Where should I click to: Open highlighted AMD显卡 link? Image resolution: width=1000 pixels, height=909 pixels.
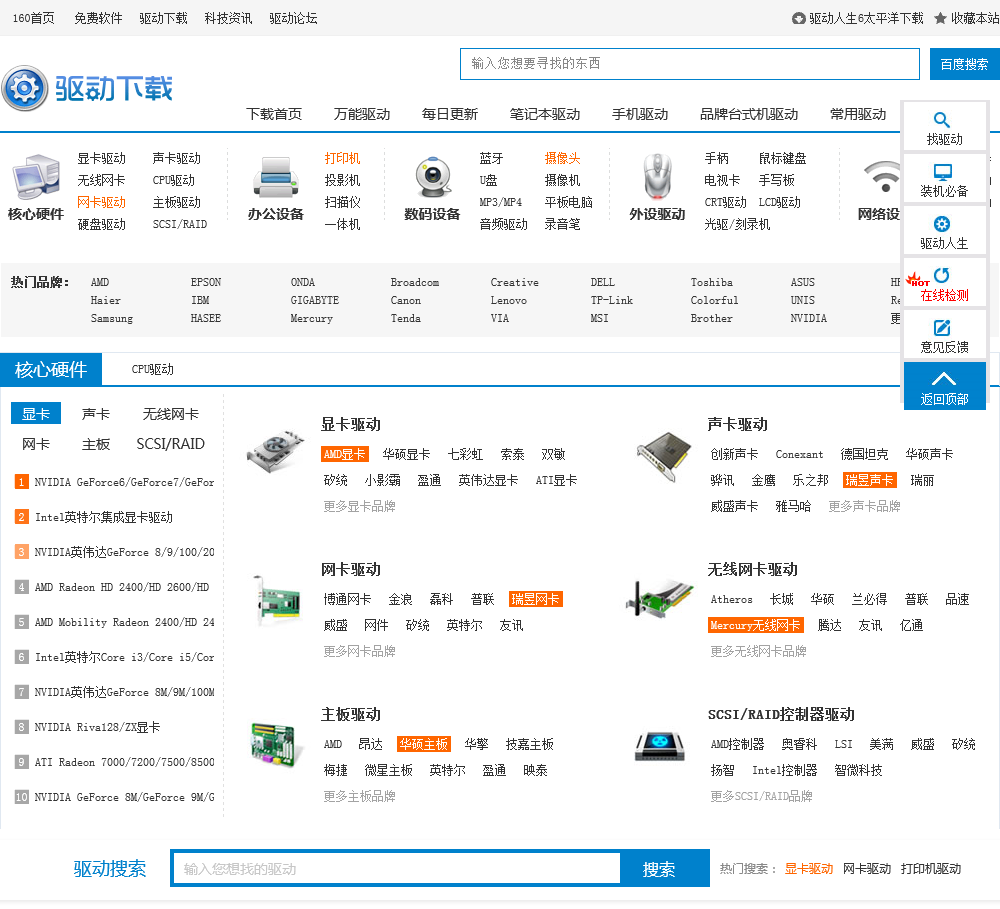coord(344,454)
